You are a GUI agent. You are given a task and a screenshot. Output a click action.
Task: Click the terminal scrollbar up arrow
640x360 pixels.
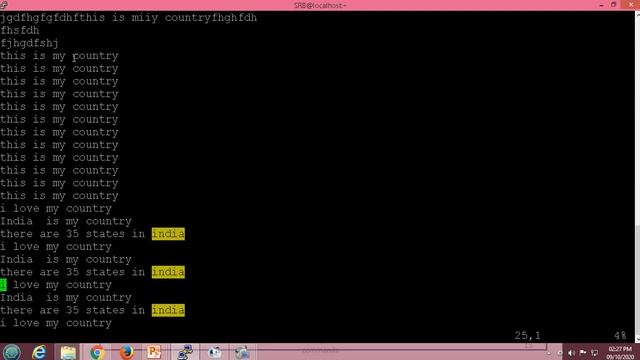[x=638, y=14]
